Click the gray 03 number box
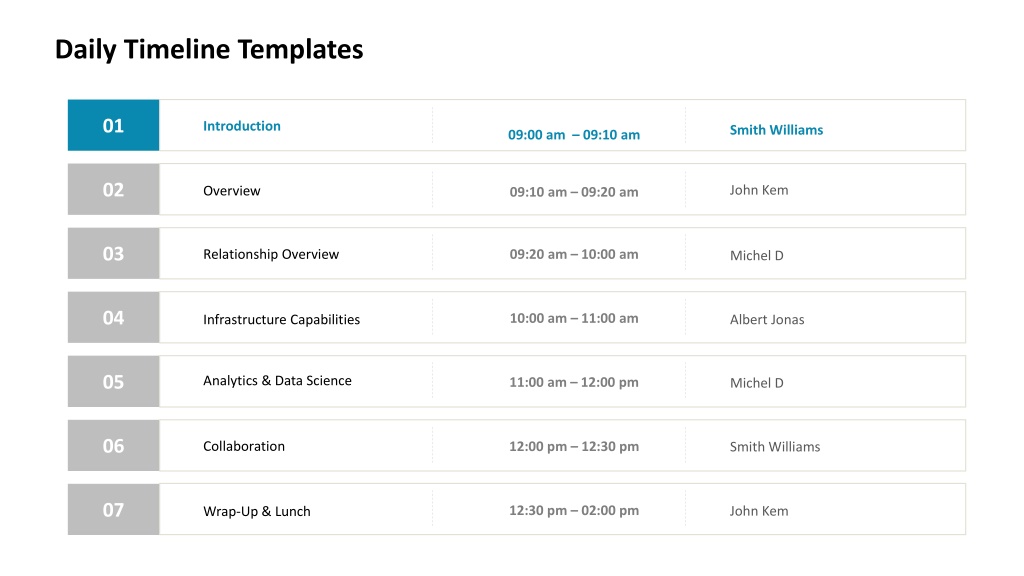 click(x=114, y=253)
